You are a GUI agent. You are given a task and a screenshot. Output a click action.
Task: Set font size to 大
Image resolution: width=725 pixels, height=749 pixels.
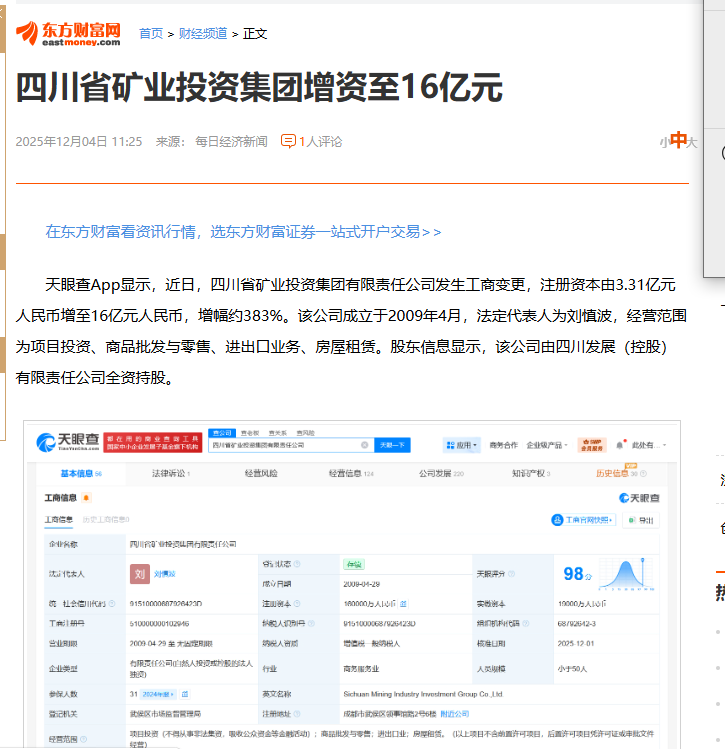coord(692,143)
